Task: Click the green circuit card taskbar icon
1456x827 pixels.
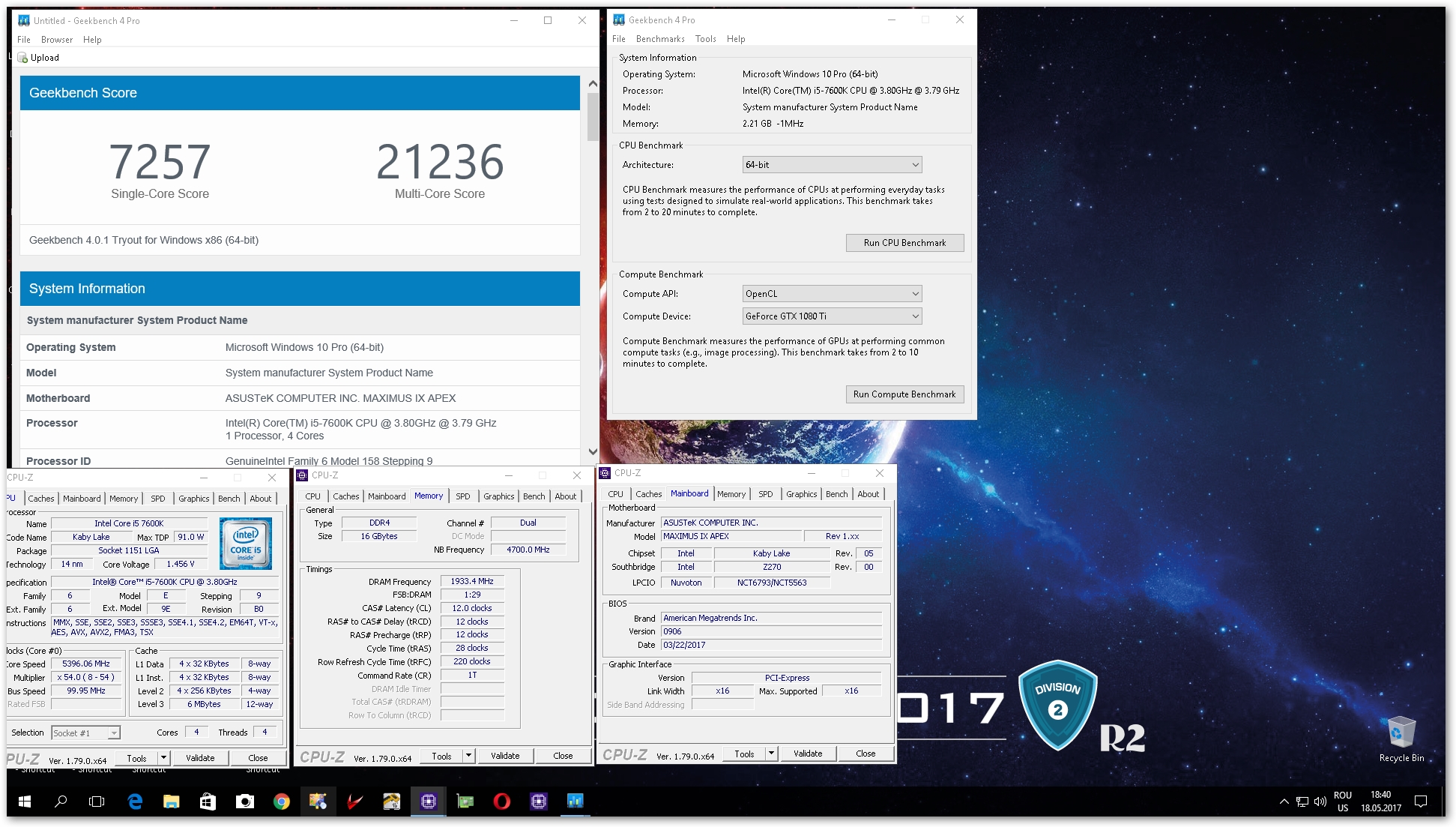Action: [465, 802]
